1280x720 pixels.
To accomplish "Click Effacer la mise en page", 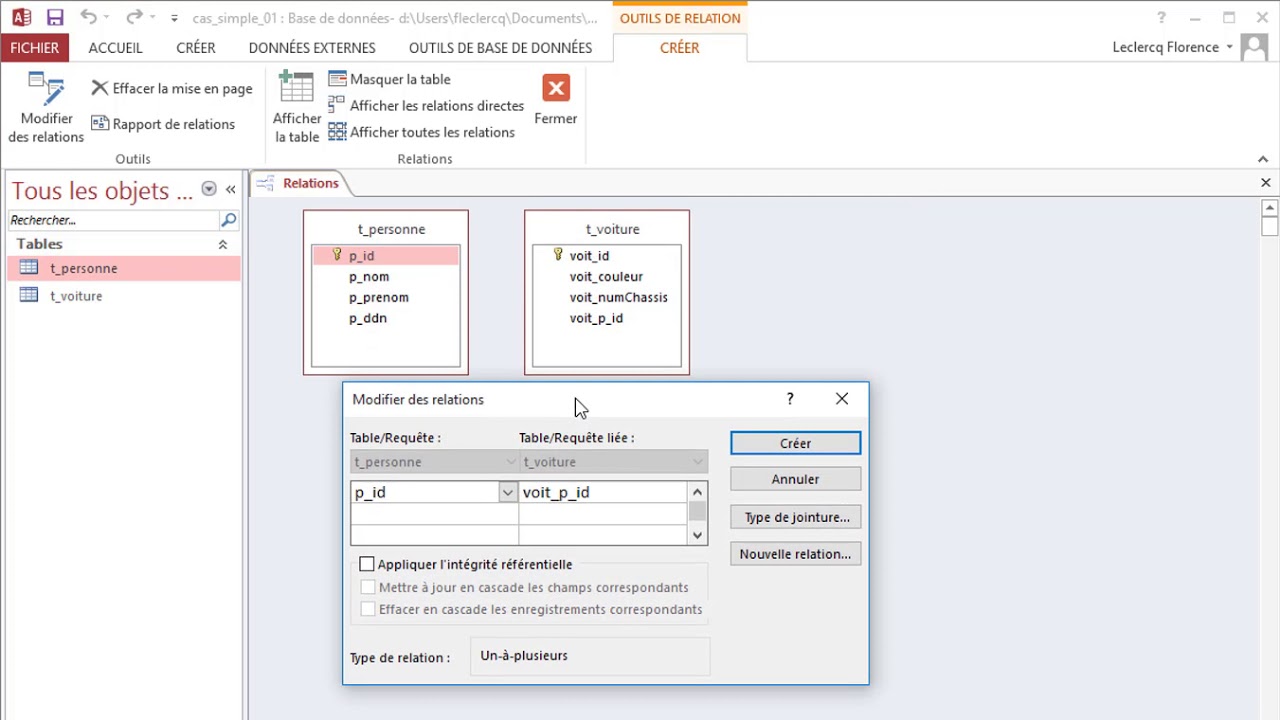I will pyautogui.click(x=171, y=88).
